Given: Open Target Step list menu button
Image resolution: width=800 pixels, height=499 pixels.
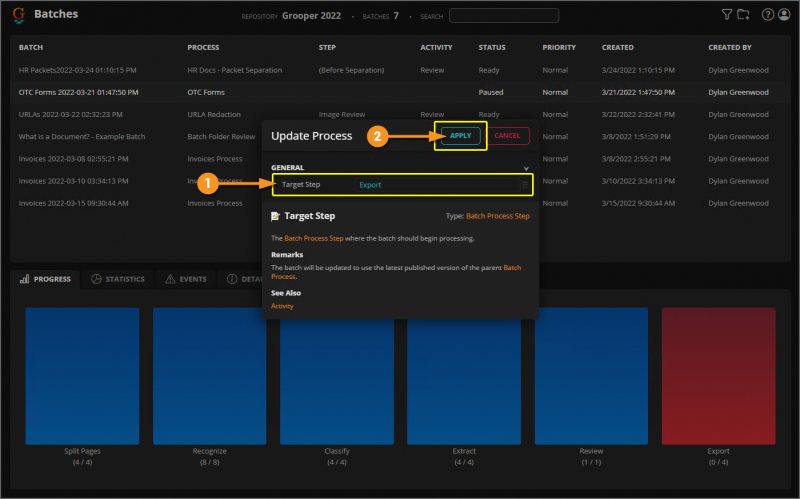Looking at the screenshot, I should pos(524,185).
